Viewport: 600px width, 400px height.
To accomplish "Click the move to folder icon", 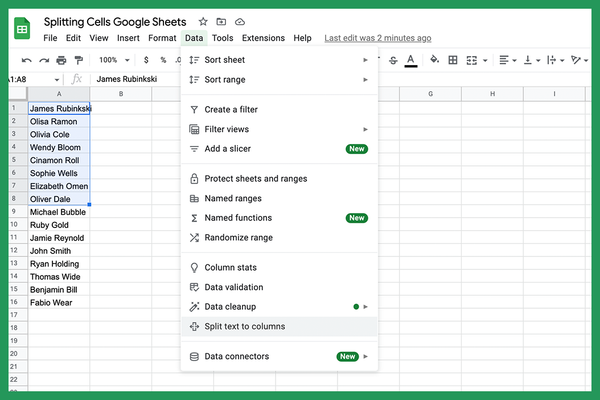I will (x=221, y=22).
